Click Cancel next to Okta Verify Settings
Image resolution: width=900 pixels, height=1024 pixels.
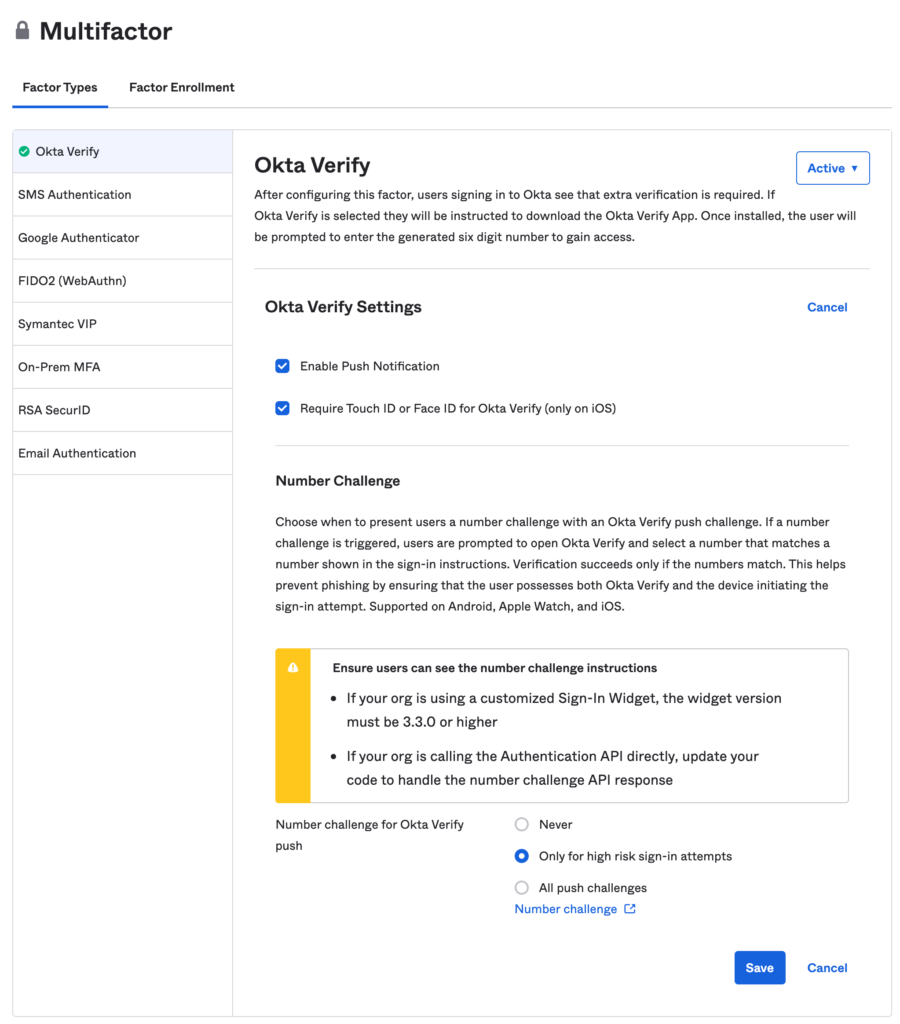(827, 307)
